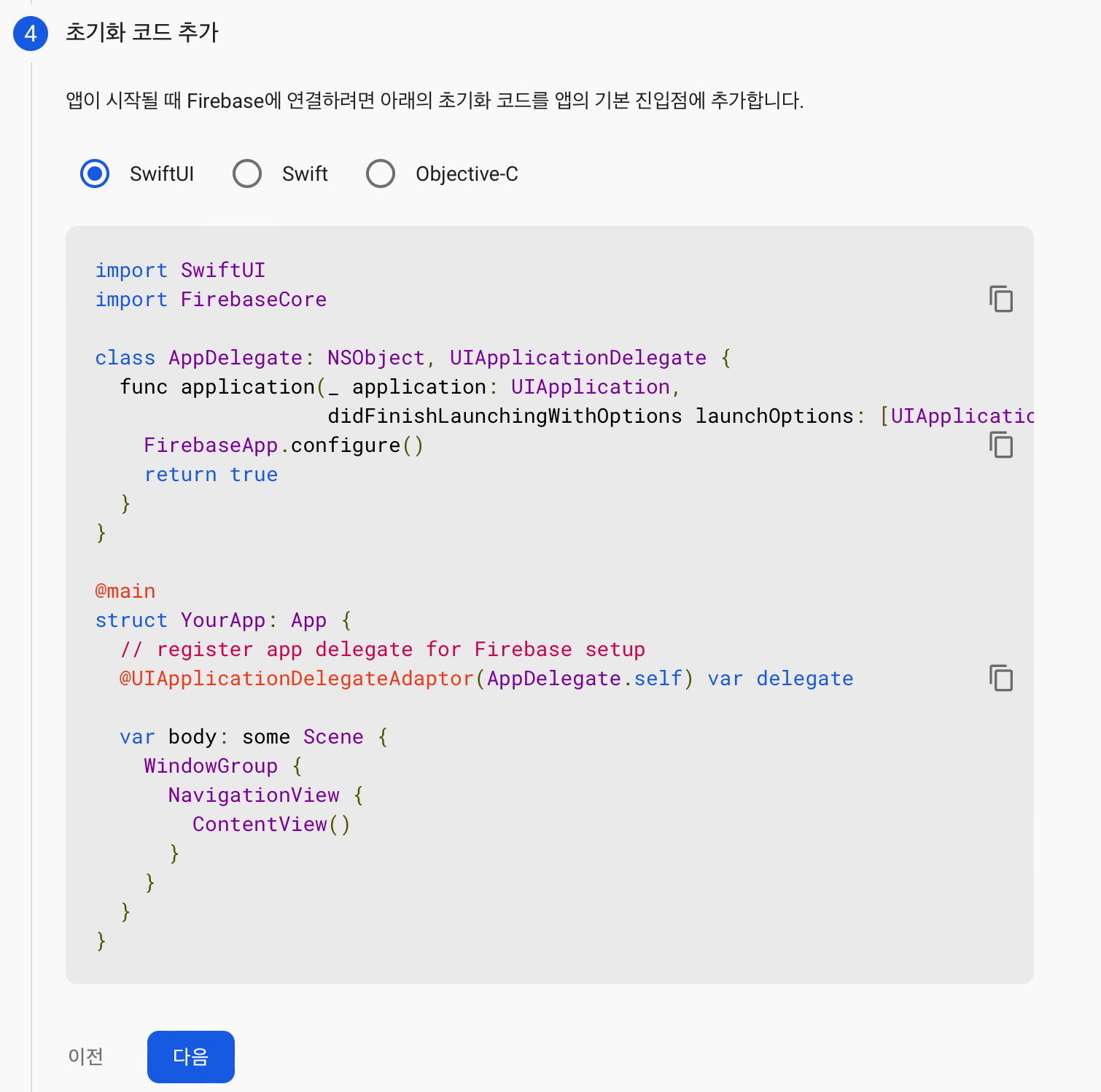The height and width of the screenshot is (1092, 1101).
Task: Click the 'NavigationView {' code line
Action: [266, 795]
